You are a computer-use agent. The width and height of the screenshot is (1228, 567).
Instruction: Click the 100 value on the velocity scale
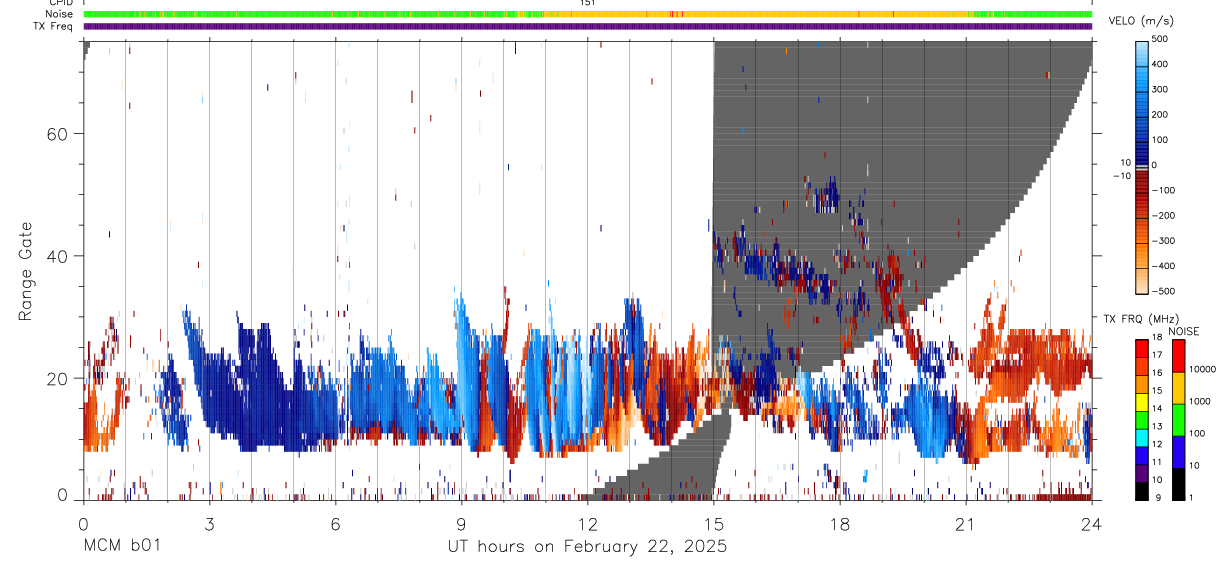click(x=1160, y=140)
